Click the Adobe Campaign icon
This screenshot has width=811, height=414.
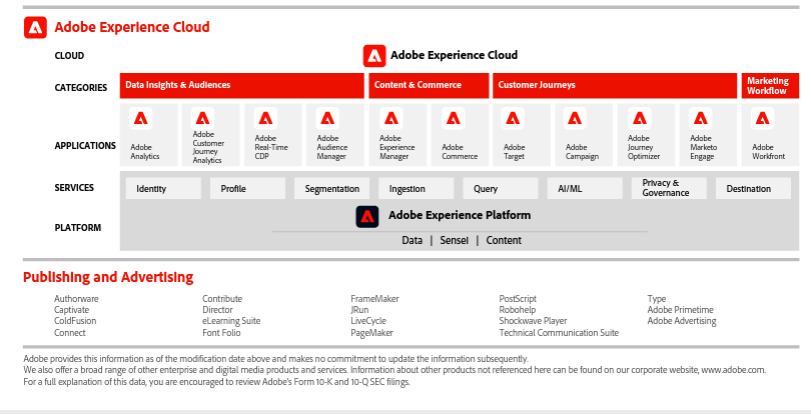point(576,119)
